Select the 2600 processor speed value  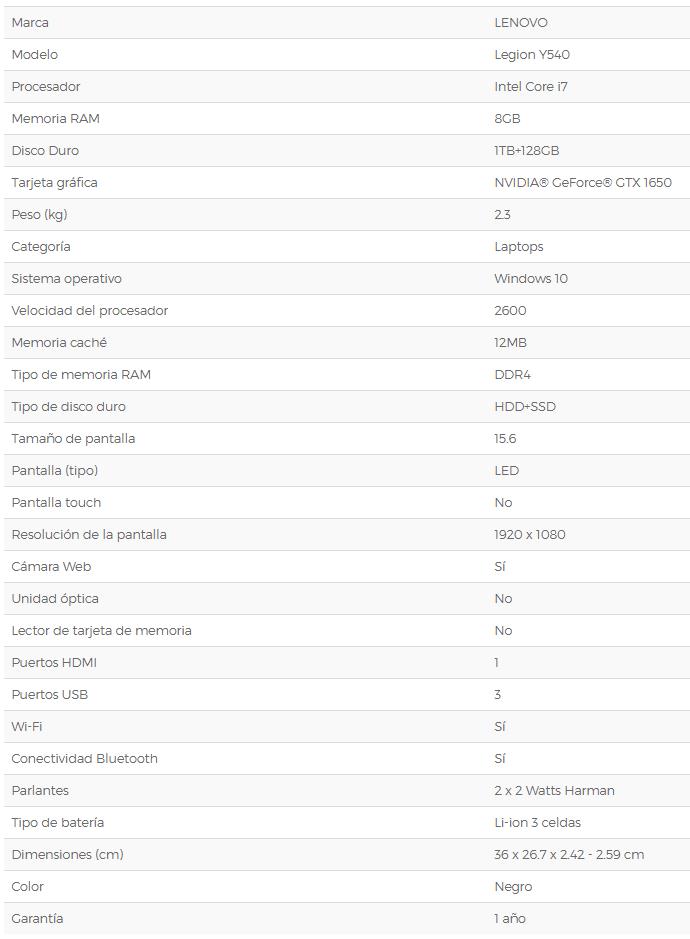pos(510,311)
